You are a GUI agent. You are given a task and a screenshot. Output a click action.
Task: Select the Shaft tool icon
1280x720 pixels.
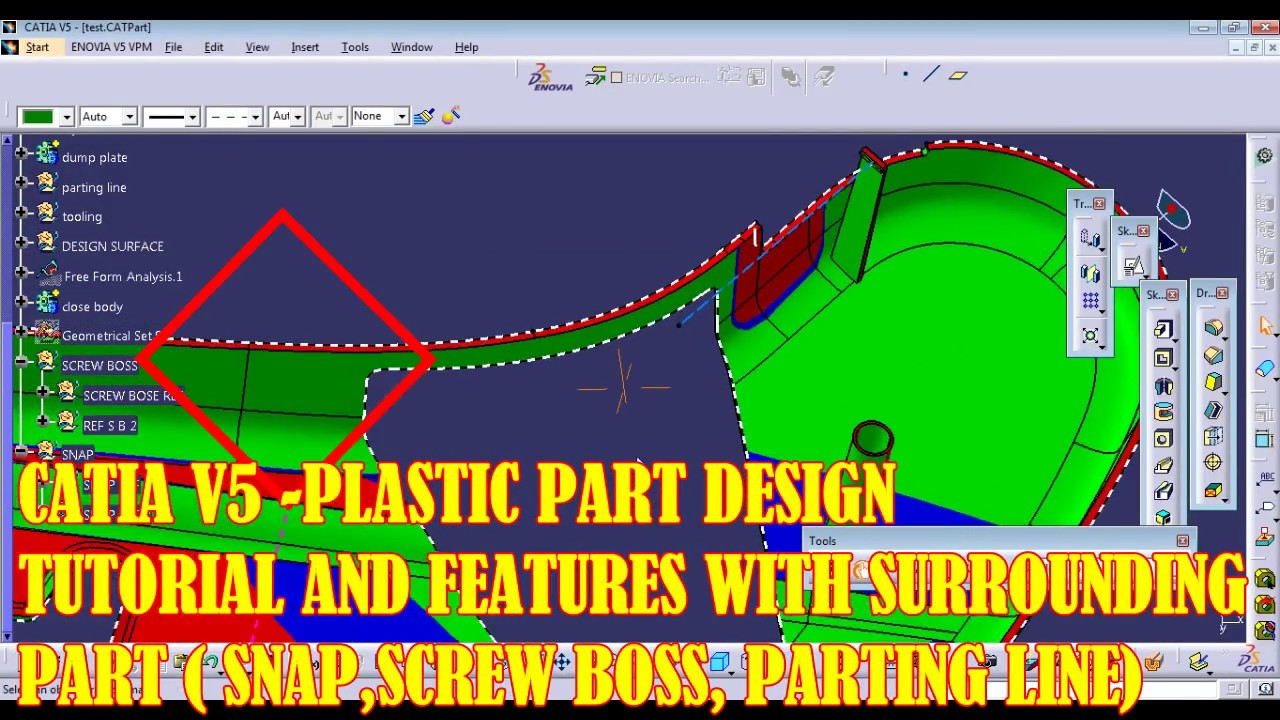[x=1162, y=385]
